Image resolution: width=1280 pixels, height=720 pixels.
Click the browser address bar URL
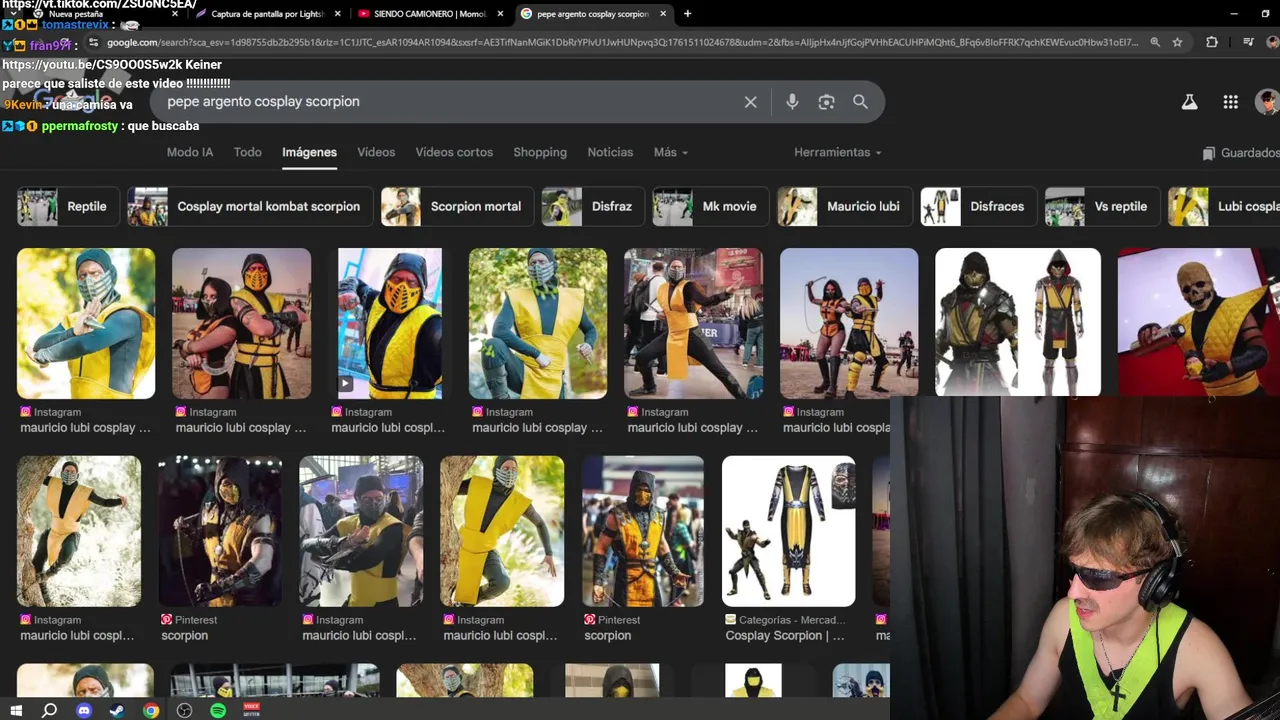pyautogui.click(x=620, y=42)
